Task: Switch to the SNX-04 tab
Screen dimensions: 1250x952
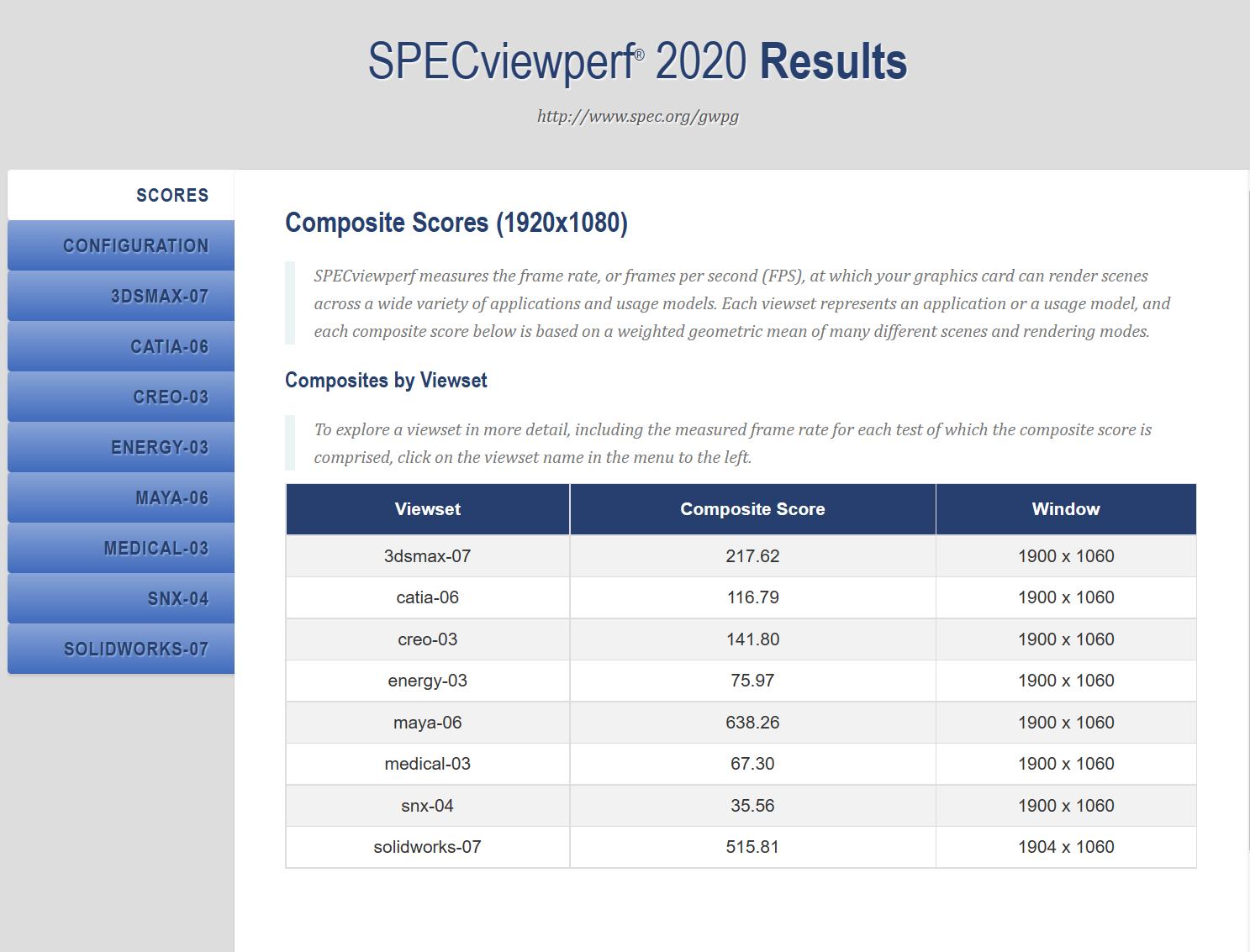Action: click(121, 598)
